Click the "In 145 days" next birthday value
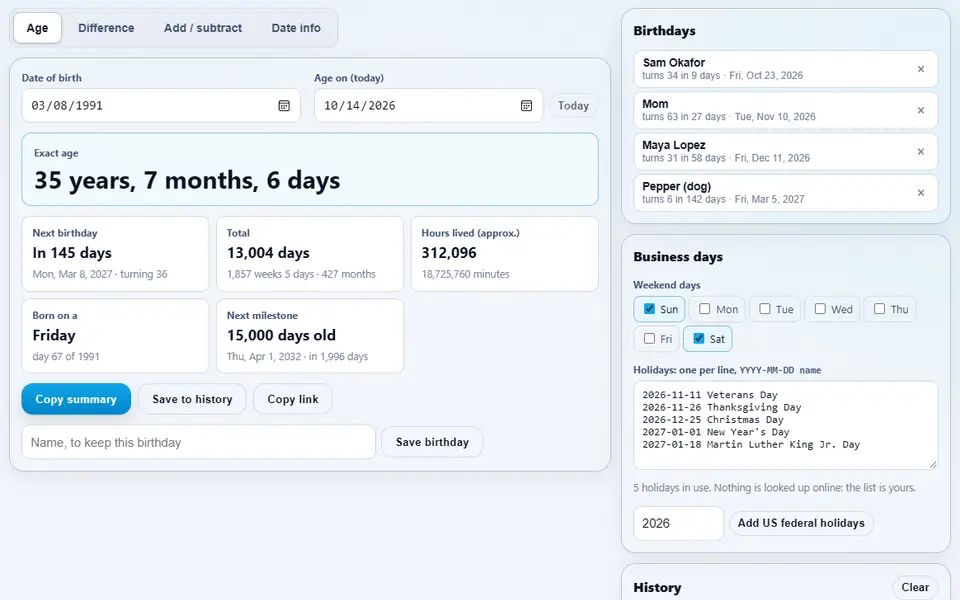The height and width of the screenshot is (600, 960). (x=72, y=253)
